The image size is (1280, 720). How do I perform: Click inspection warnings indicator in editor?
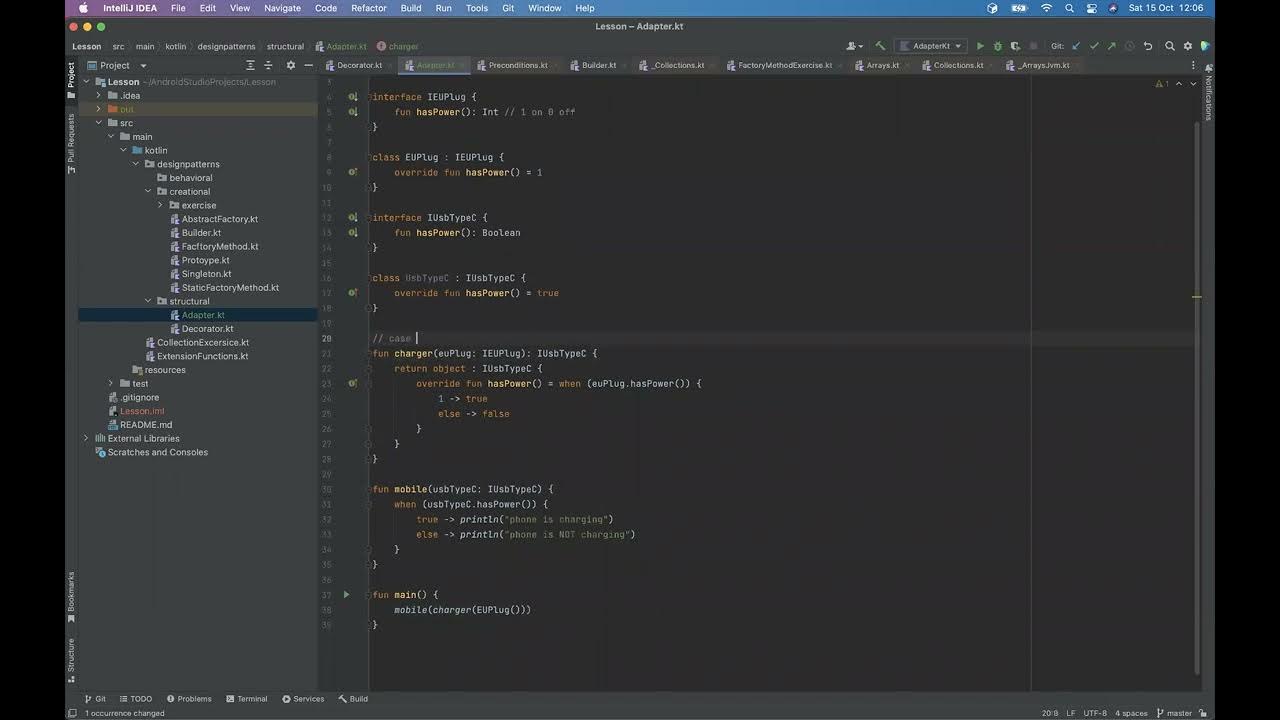coord(1160,83)
